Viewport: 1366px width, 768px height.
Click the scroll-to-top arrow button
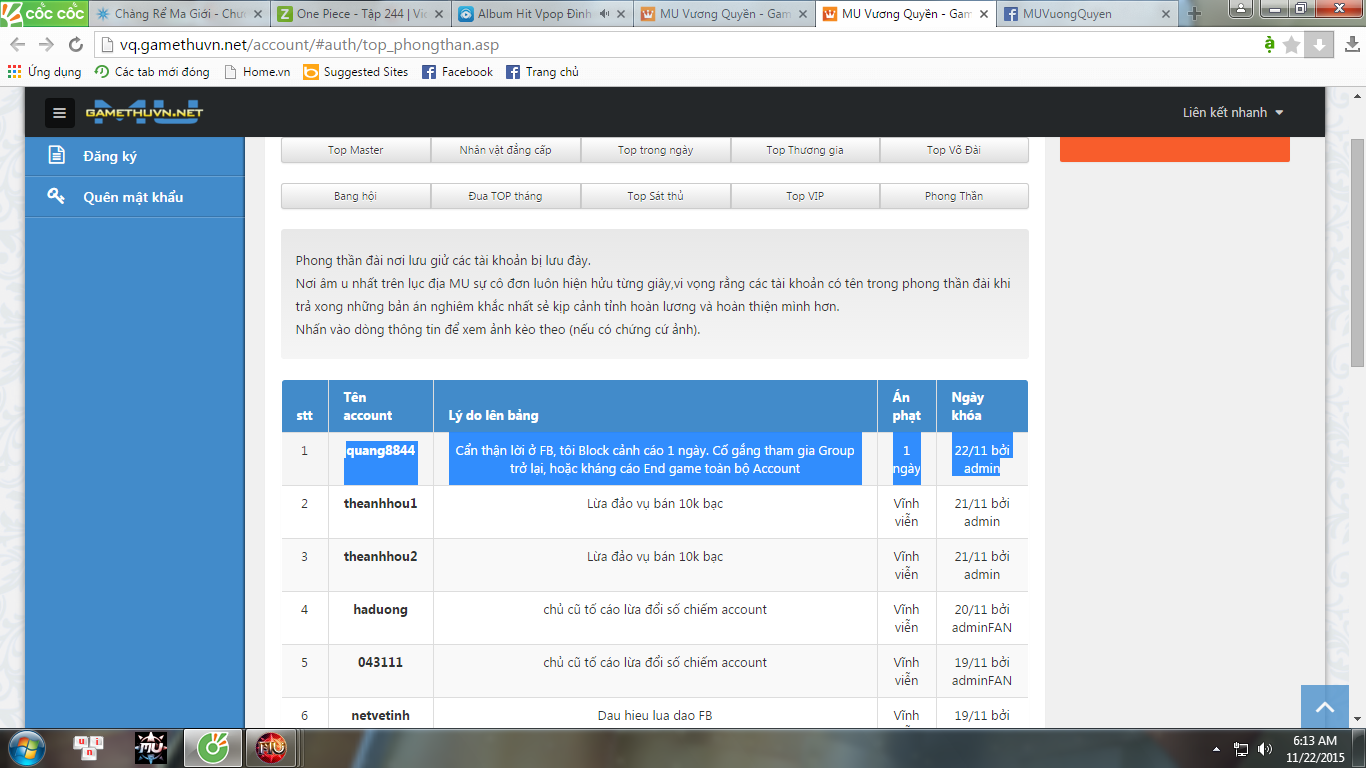point(1325,707)
